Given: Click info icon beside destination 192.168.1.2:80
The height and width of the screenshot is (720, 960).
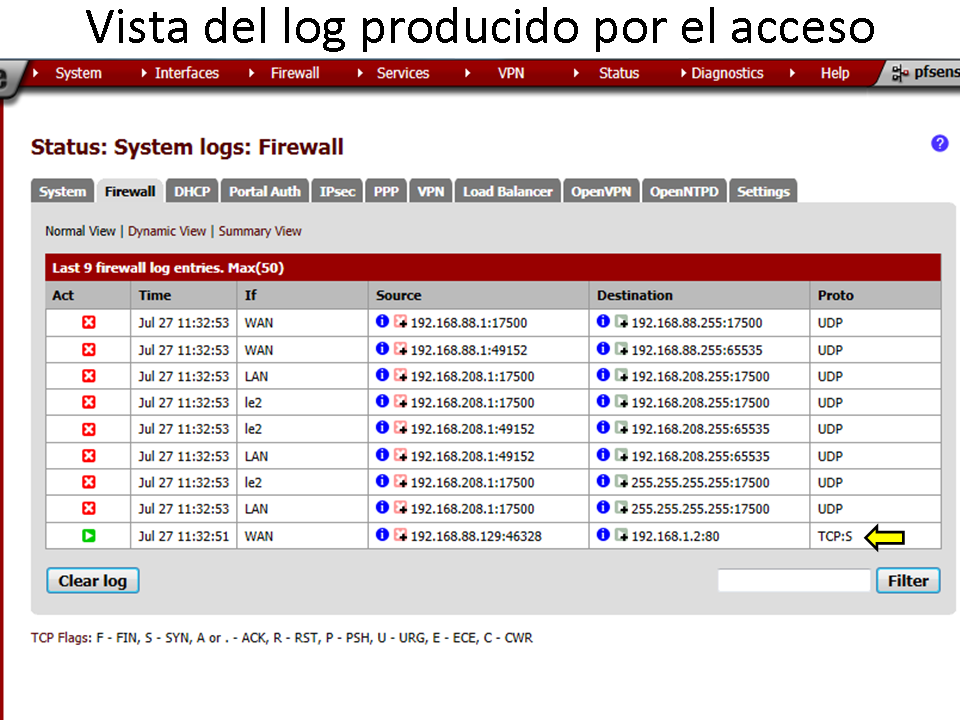Looking at the screenshot, I should pos(603,535).
